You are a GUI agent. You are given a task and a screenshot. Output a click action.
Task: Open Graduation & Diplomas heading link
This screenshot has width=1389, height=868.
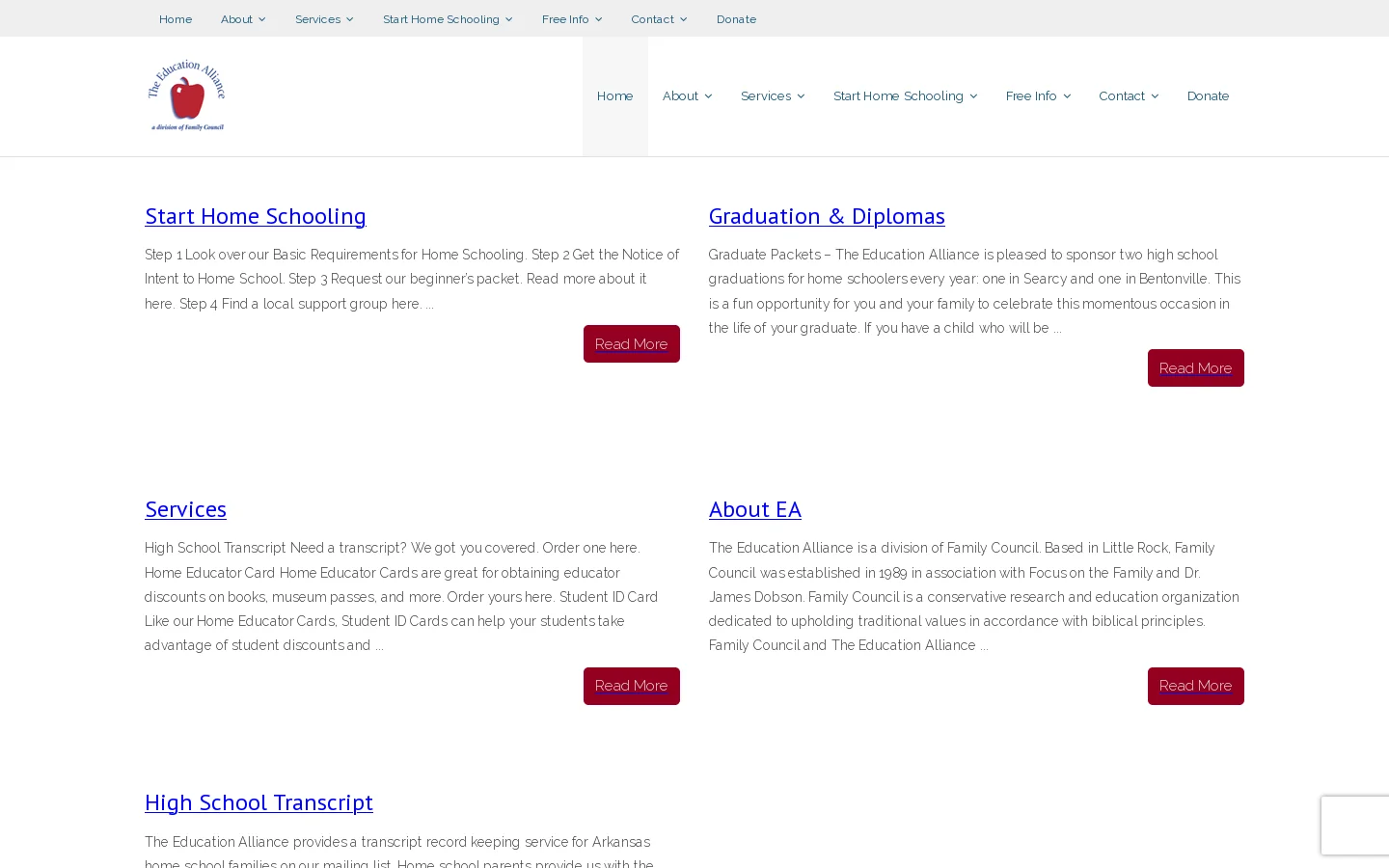(827, 215)
